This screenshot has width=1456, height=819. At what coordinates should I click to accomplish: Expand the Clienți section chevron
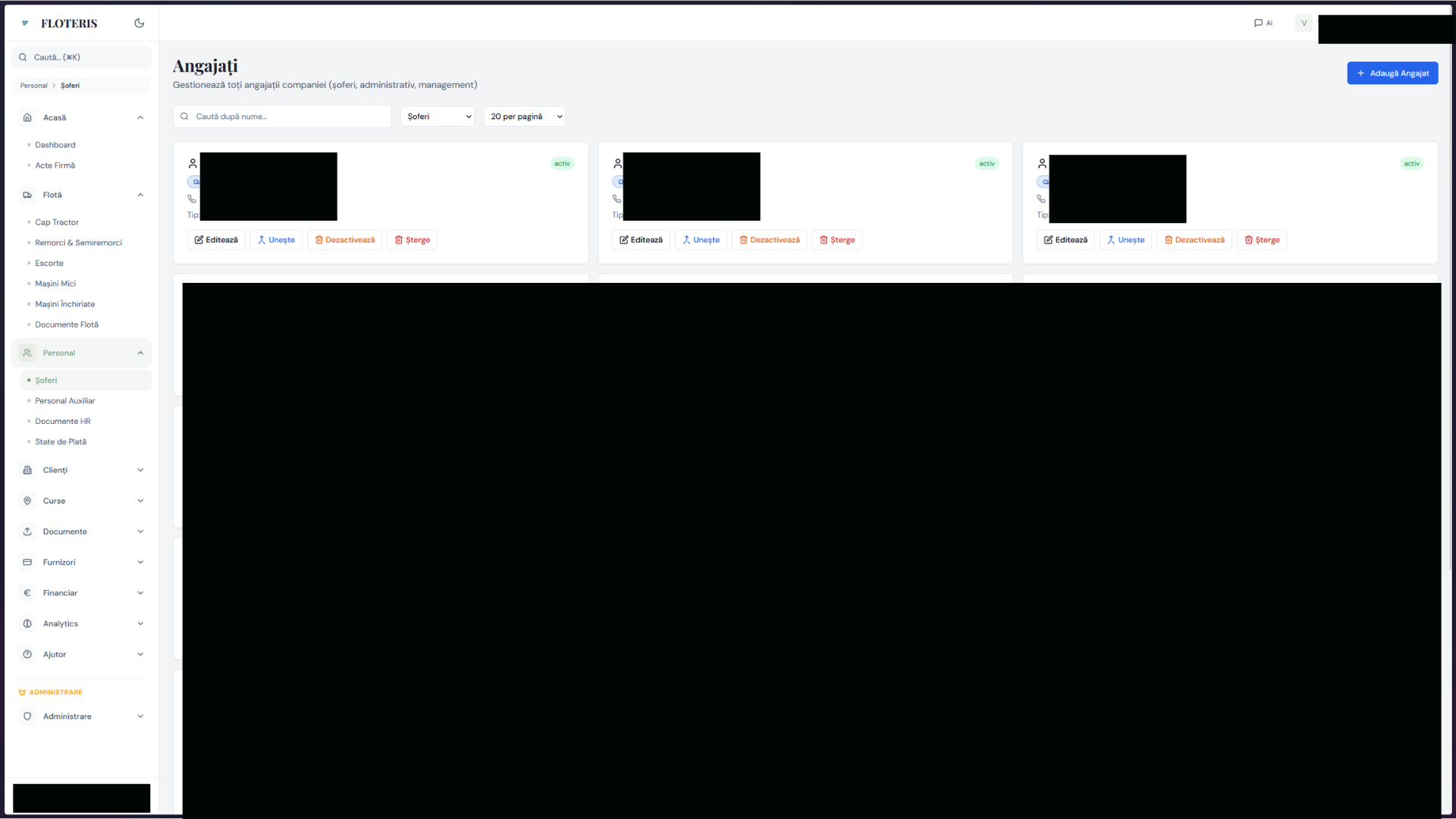[140, 470]
